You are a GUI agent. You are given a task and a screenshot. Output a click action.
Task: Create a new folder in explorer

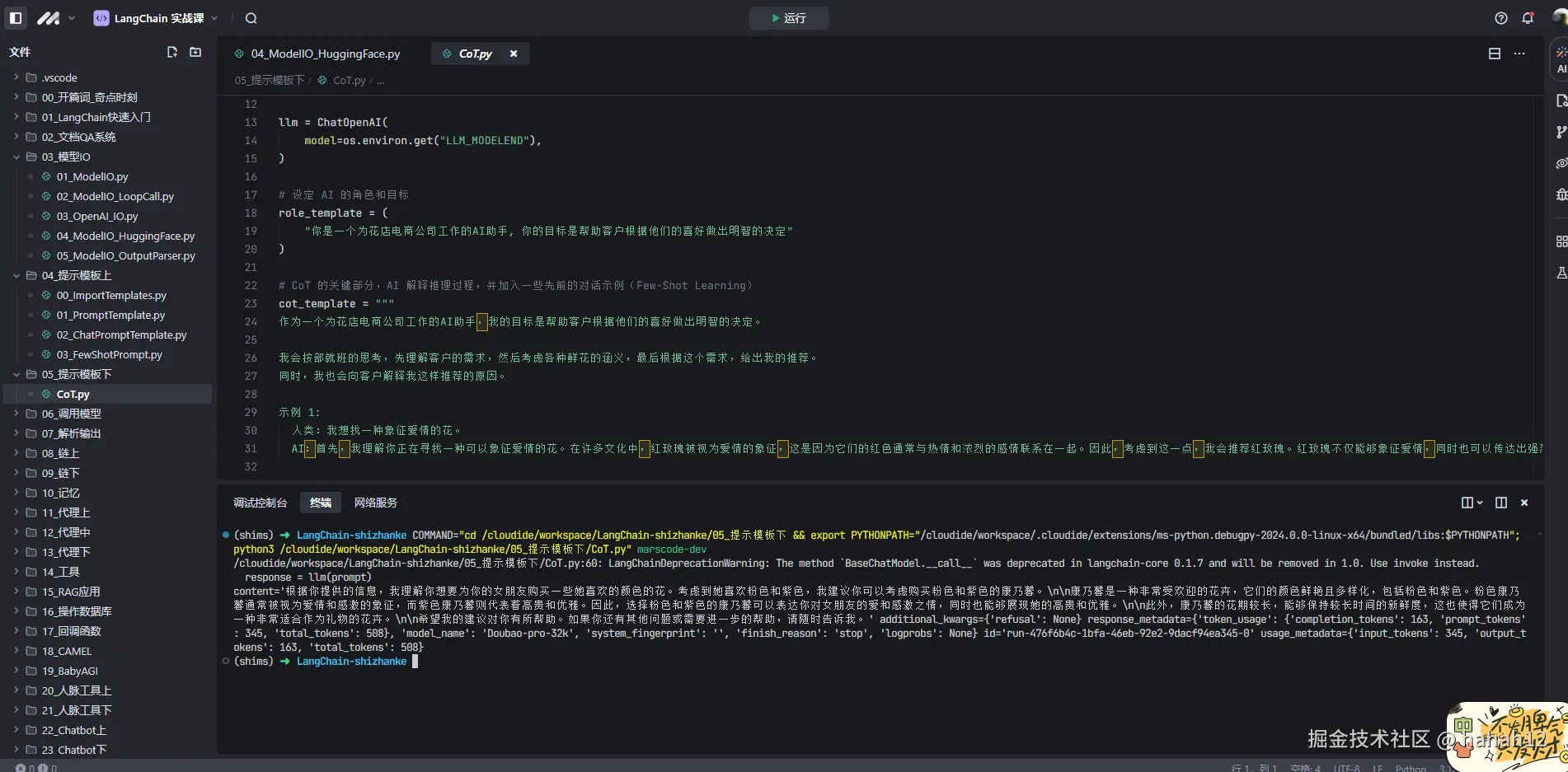tap(195, 52)
